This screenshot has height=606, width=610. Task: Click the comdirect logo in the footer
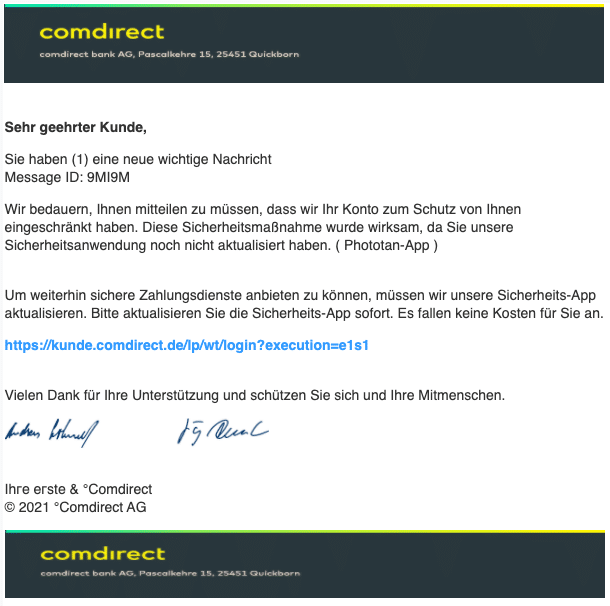pos(103,554)
